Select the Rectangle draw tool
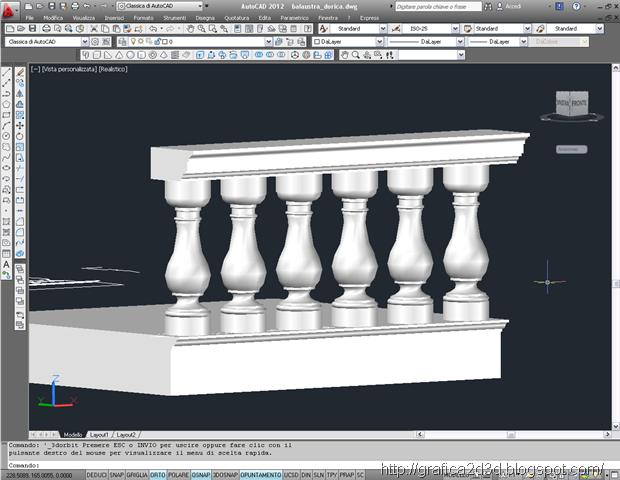620x480 pixels. [x=6, y=115]
